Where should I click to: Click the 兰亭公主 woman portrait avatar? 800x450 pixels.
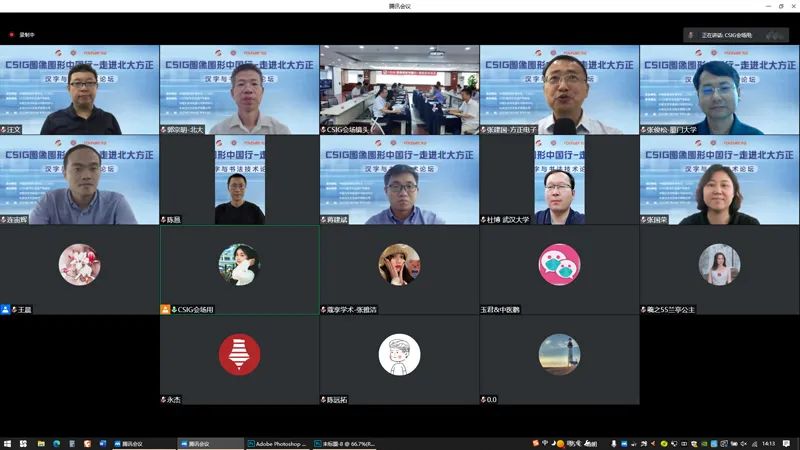(719, 264)
